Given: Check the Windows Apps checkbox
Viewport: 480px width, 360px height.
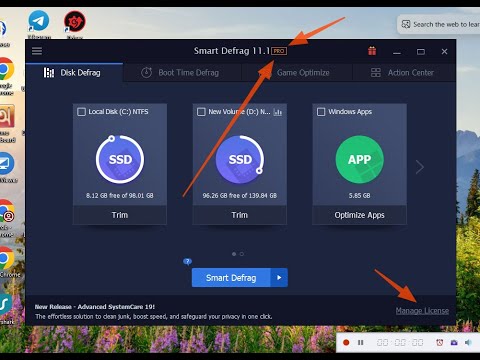Looking at the screenshot, I should (x=321, y=112).
